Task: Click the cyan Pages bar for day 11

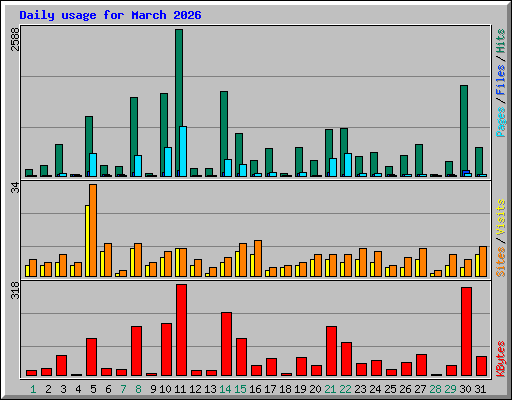Action: click(x=183, y=151)
